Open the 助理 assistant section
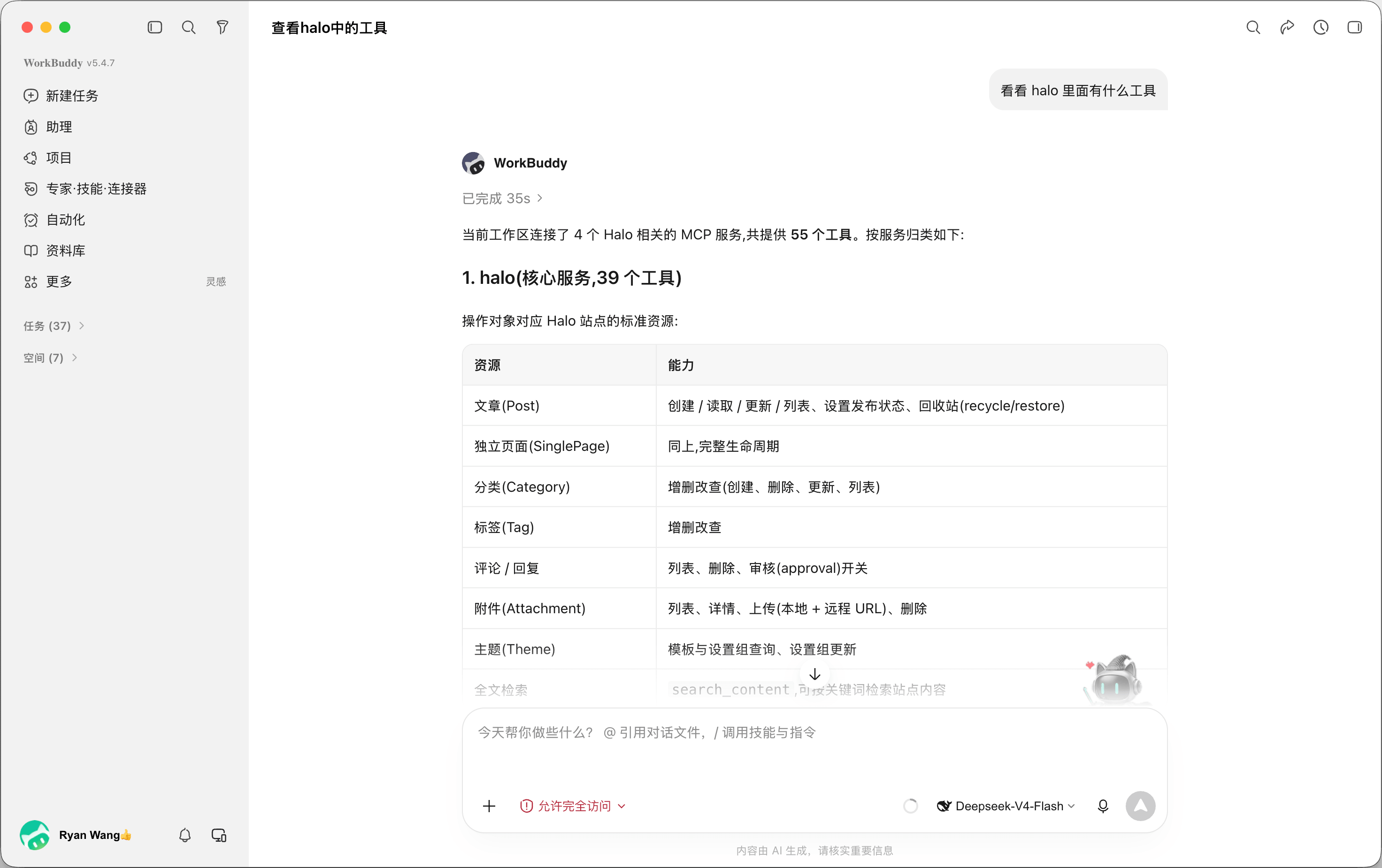The height and width of the screenshot is (868, 1382). tap(124, 127)
